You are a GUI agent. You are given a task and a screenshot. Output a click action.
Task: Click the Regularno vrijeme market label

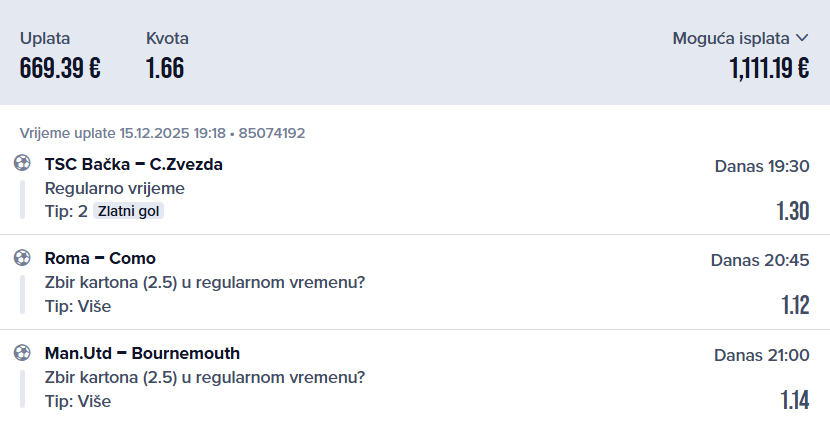click(x=115, y=188)
